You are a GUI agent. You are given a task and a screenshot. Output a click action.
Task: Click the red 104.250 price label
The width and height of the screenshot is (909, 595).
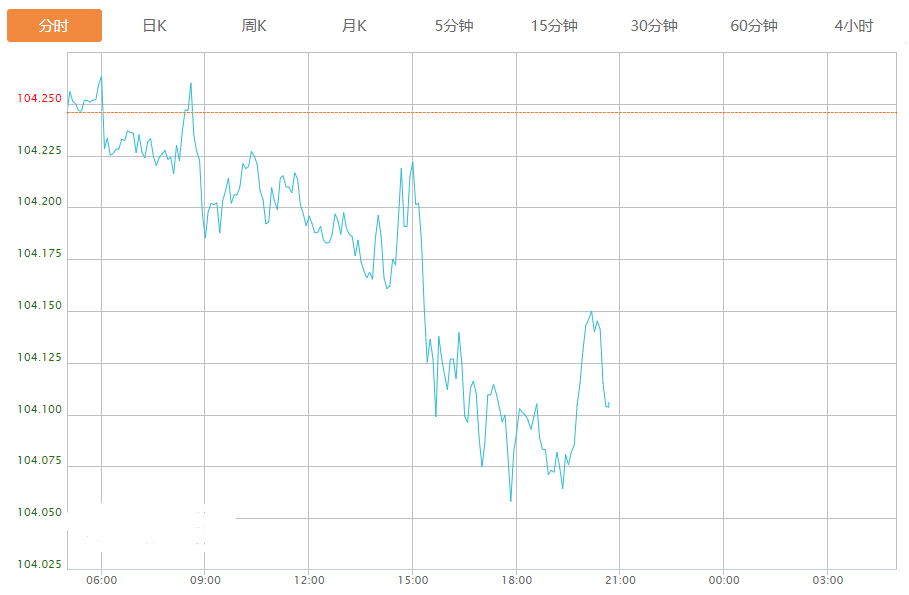[x=39, y=99]
